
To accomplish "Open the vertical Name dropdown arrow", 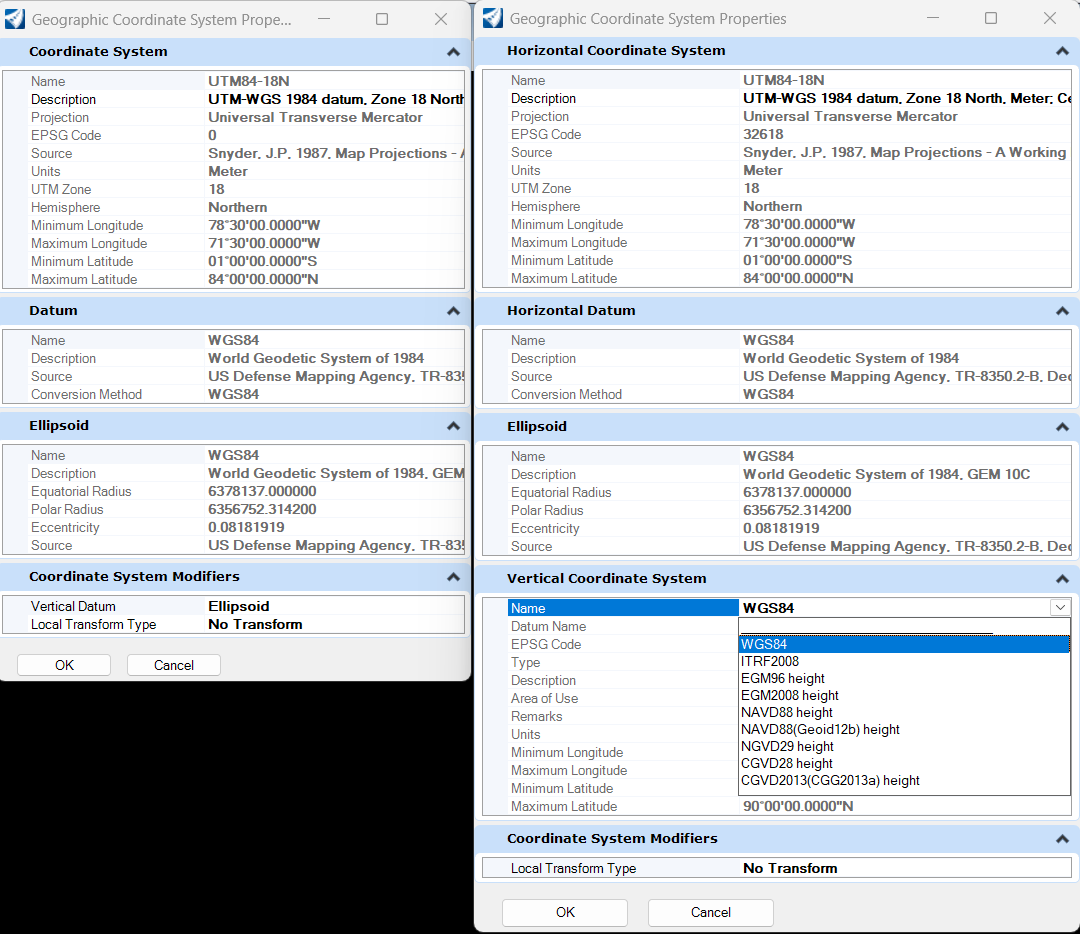I will coord(1059,608).
